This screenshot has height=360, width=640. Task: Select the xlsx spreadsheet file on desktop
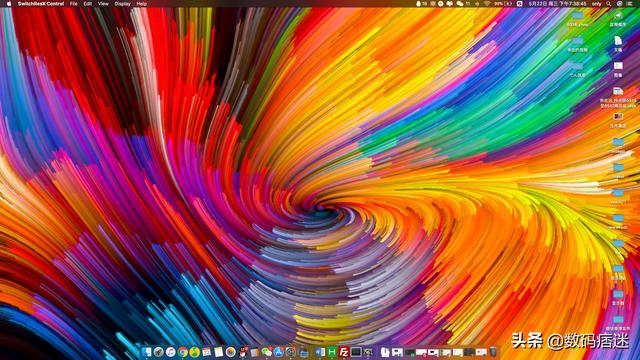[618, 91]
